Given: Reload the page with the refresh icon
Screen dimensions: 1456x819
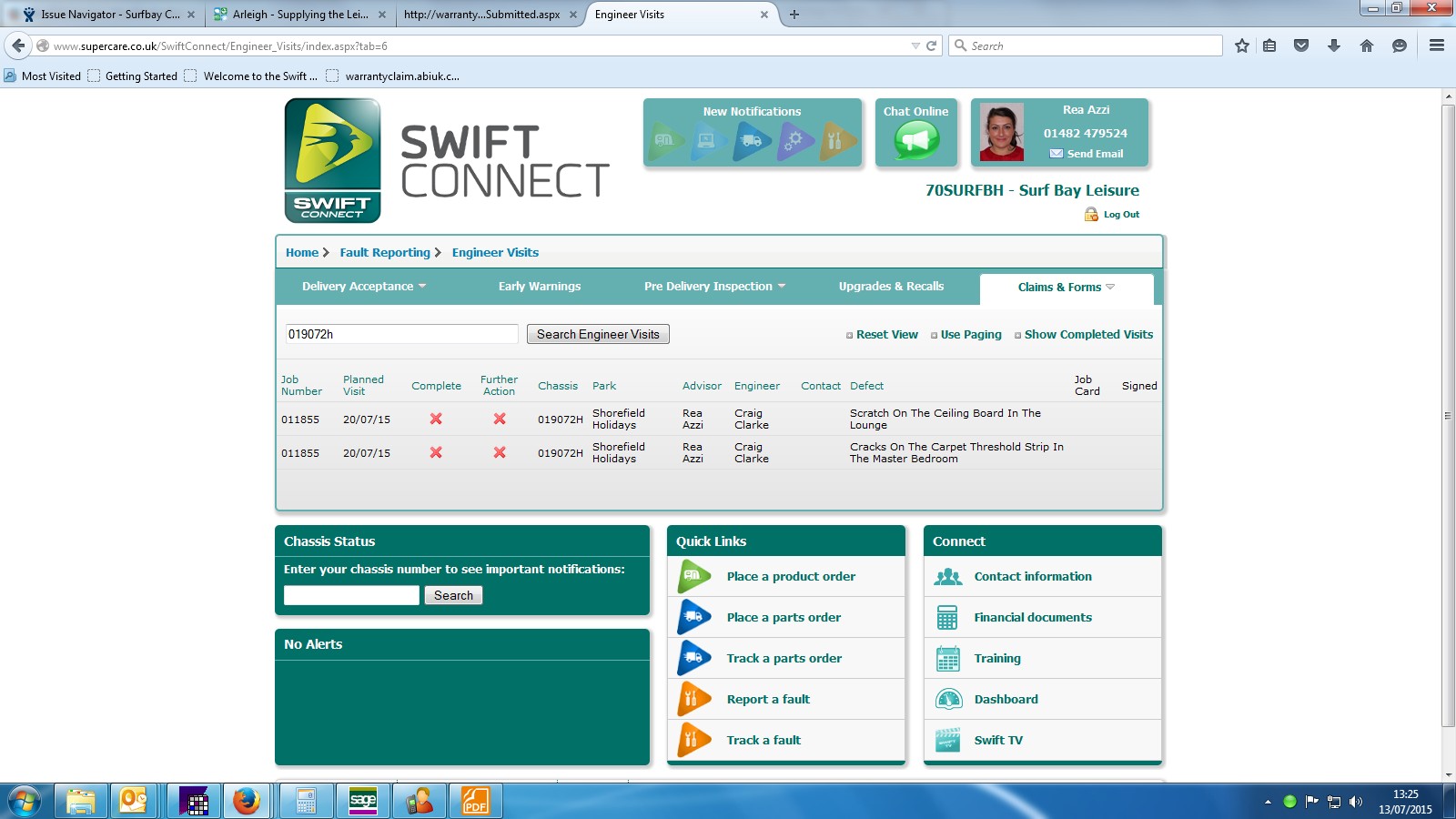Looking at the screenshot, I should [x=931, y=45].
